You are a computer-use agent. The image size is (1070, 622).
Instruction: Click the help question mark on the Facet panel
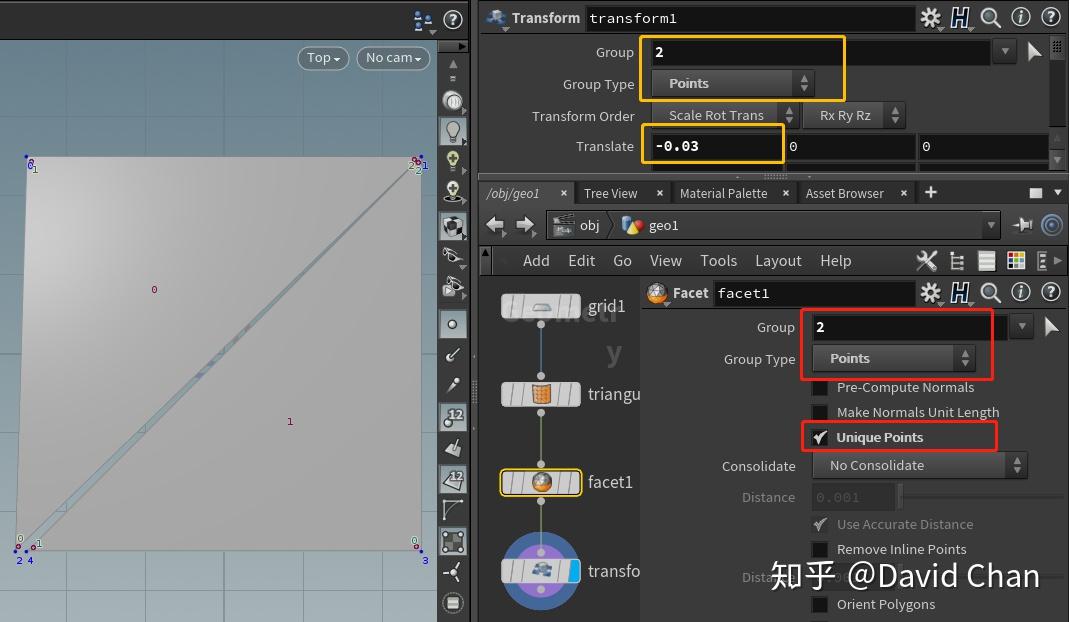pyautogui.click(x=1049, y=292)
